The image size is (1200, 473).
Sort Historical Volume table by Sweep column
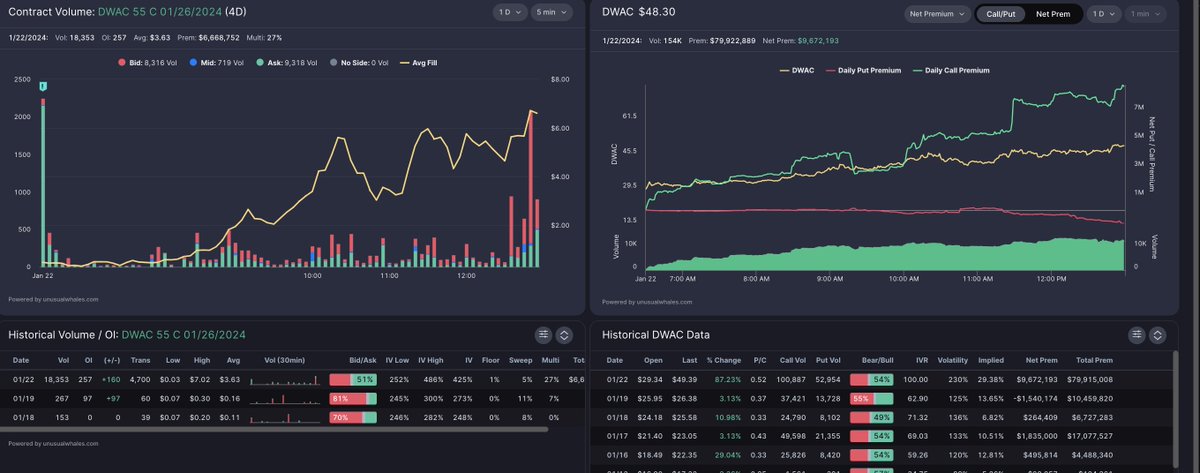(520, 359)
